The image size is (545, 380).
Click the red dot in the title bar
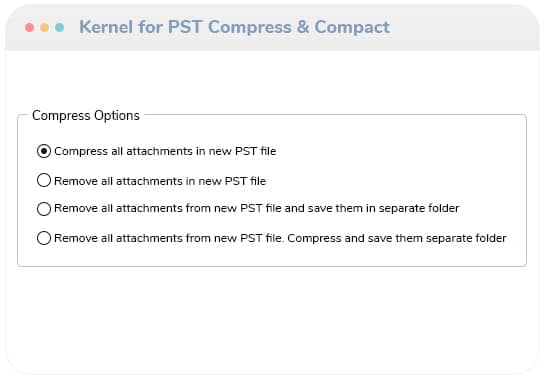tap(30, 27)
